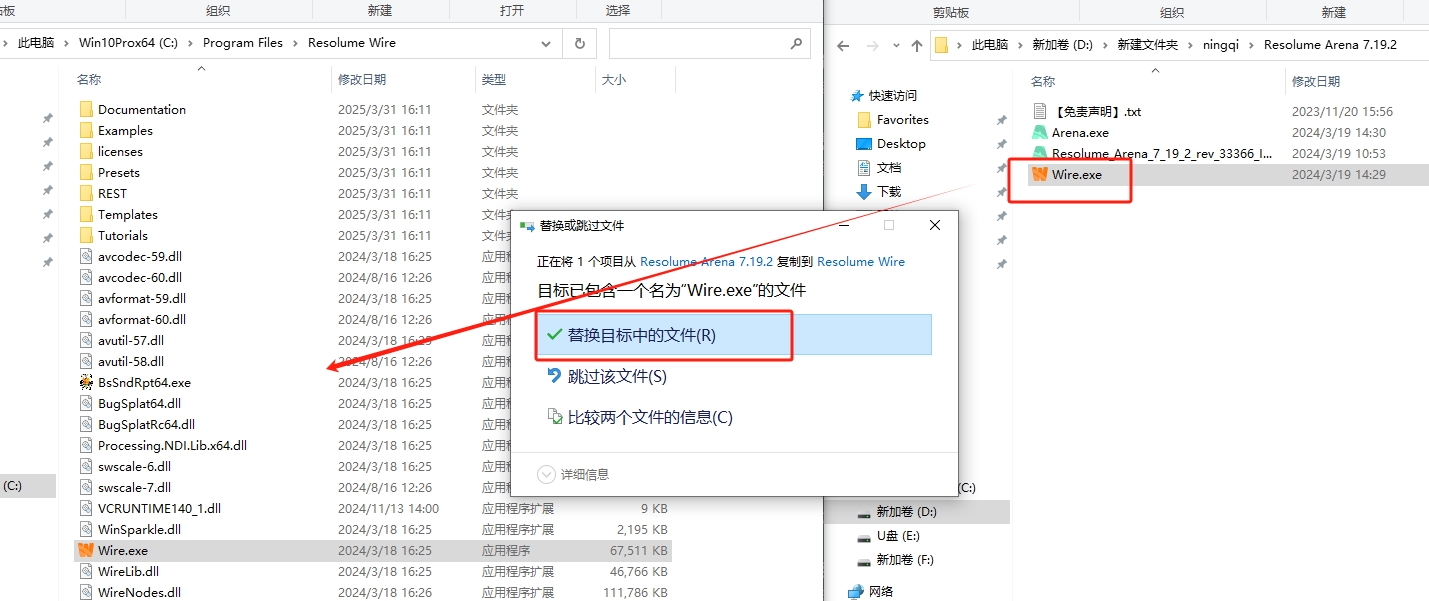
Task: Choose Replace the file in destination option
Action: pyautogui.click(x=733, y=335)
